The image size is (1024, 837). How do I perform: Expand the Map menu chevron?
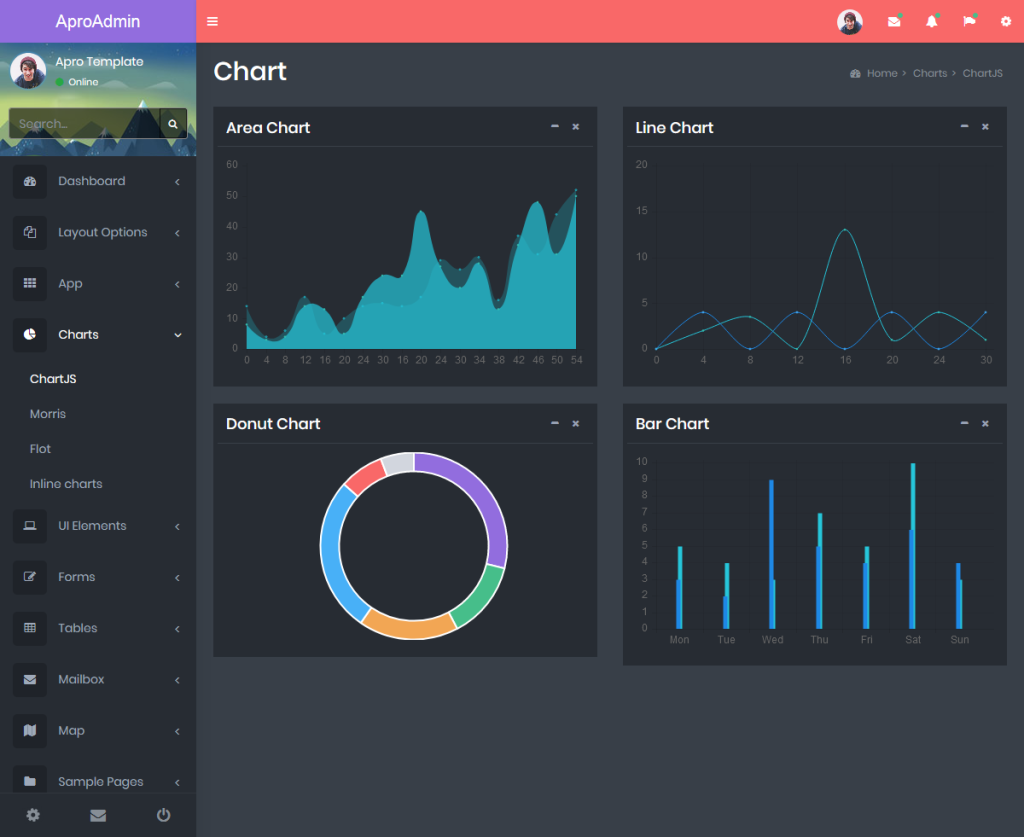coord(177,731)
